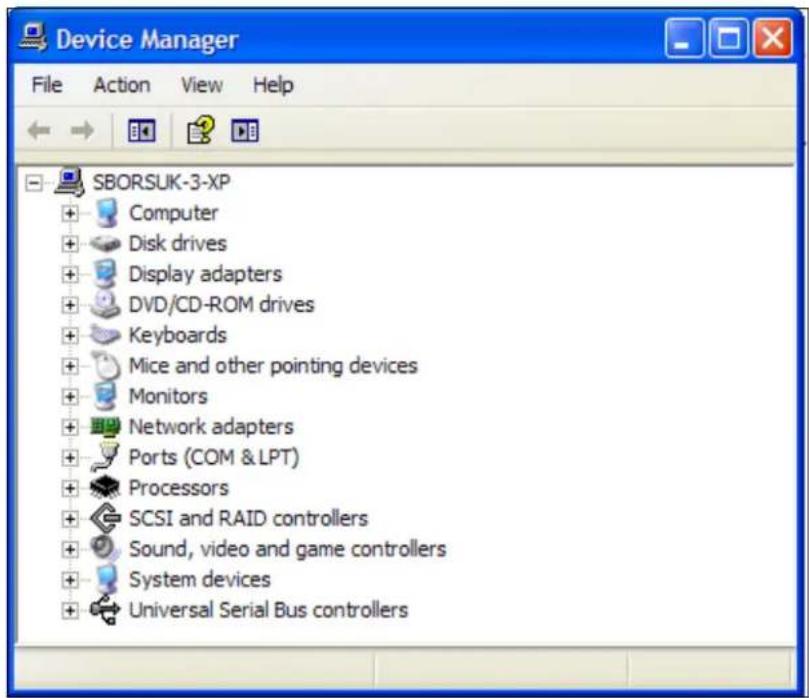Expand Universal Serial Bus controllers node

[x=70, y=610]
